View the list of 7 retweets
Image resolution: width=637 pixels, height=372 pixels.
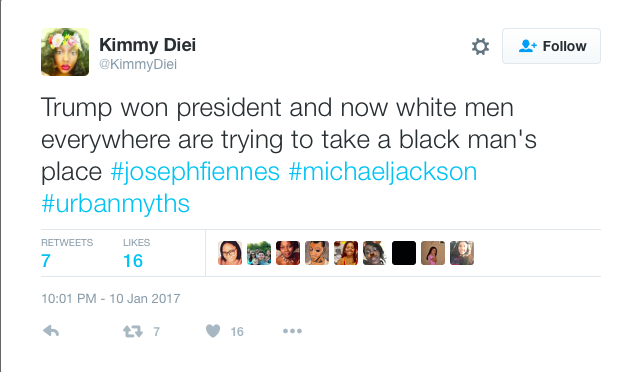click(67, 253)
